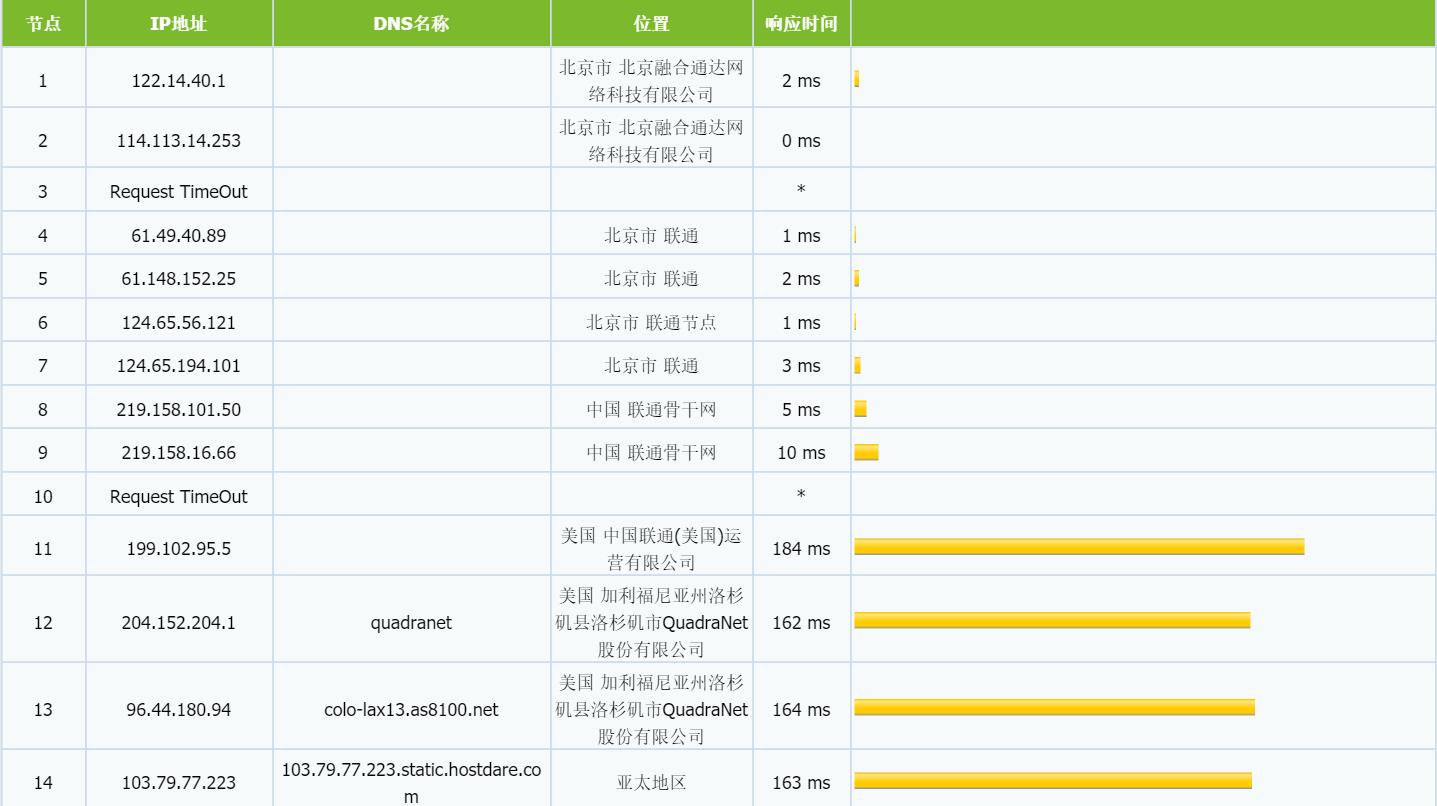Click 北京市 联通节点 location
This screenshot has width=1437, height=806.
point(651,323)
